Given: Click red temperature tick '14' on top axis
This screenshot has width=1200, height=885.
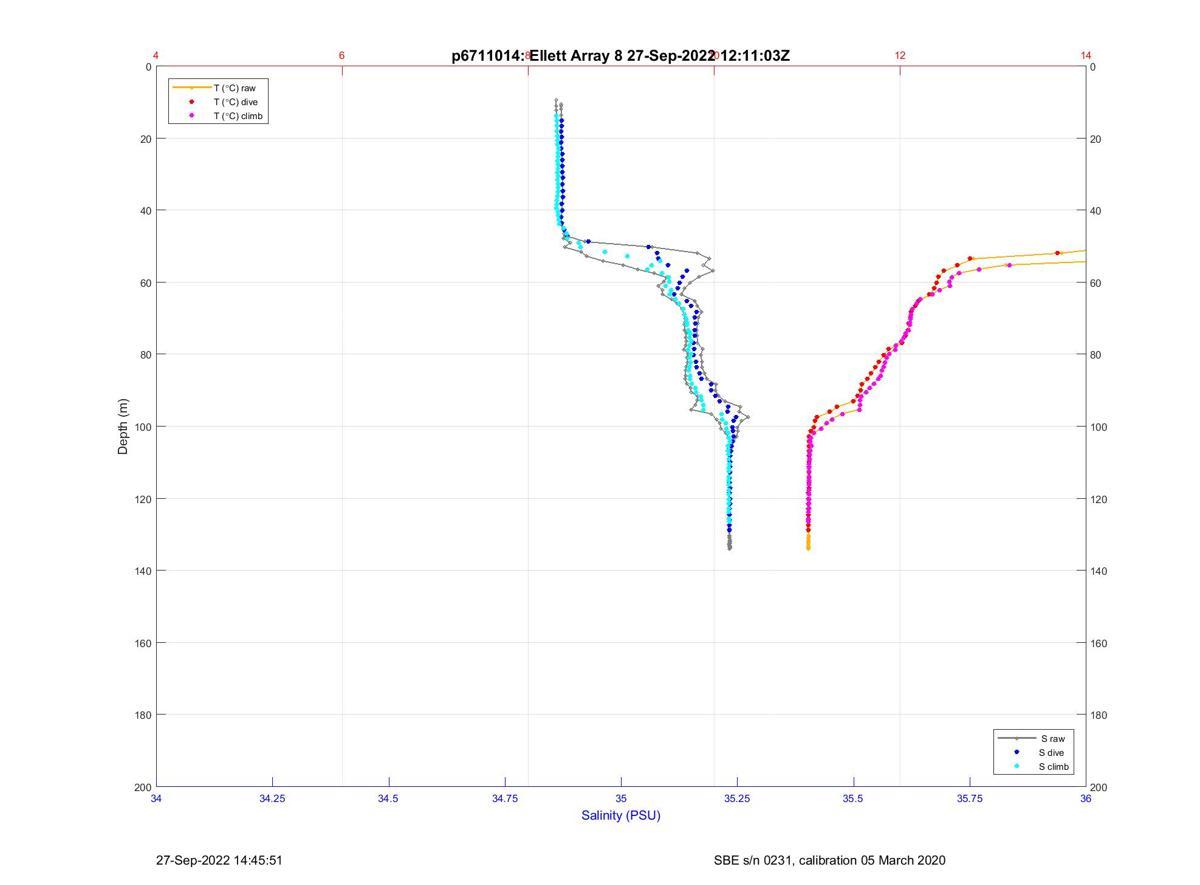Looking at the screenshot, I should point(1086,56).
